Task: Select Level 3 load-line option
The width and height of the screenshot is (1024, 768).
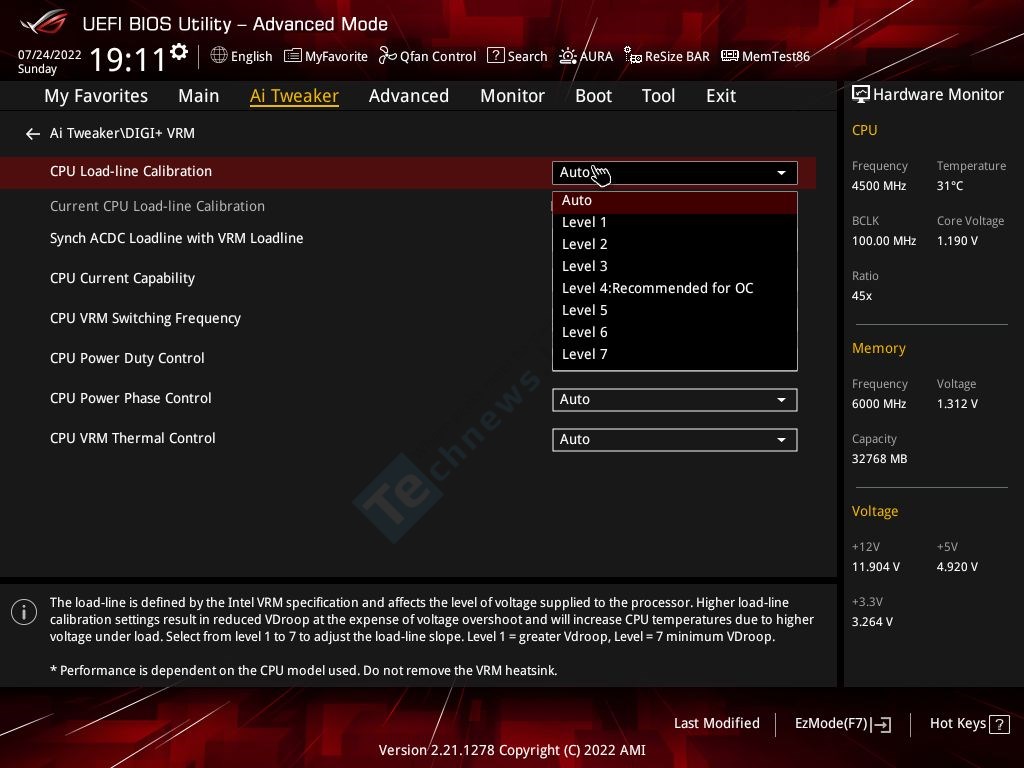Action: (x=675, y=266)
